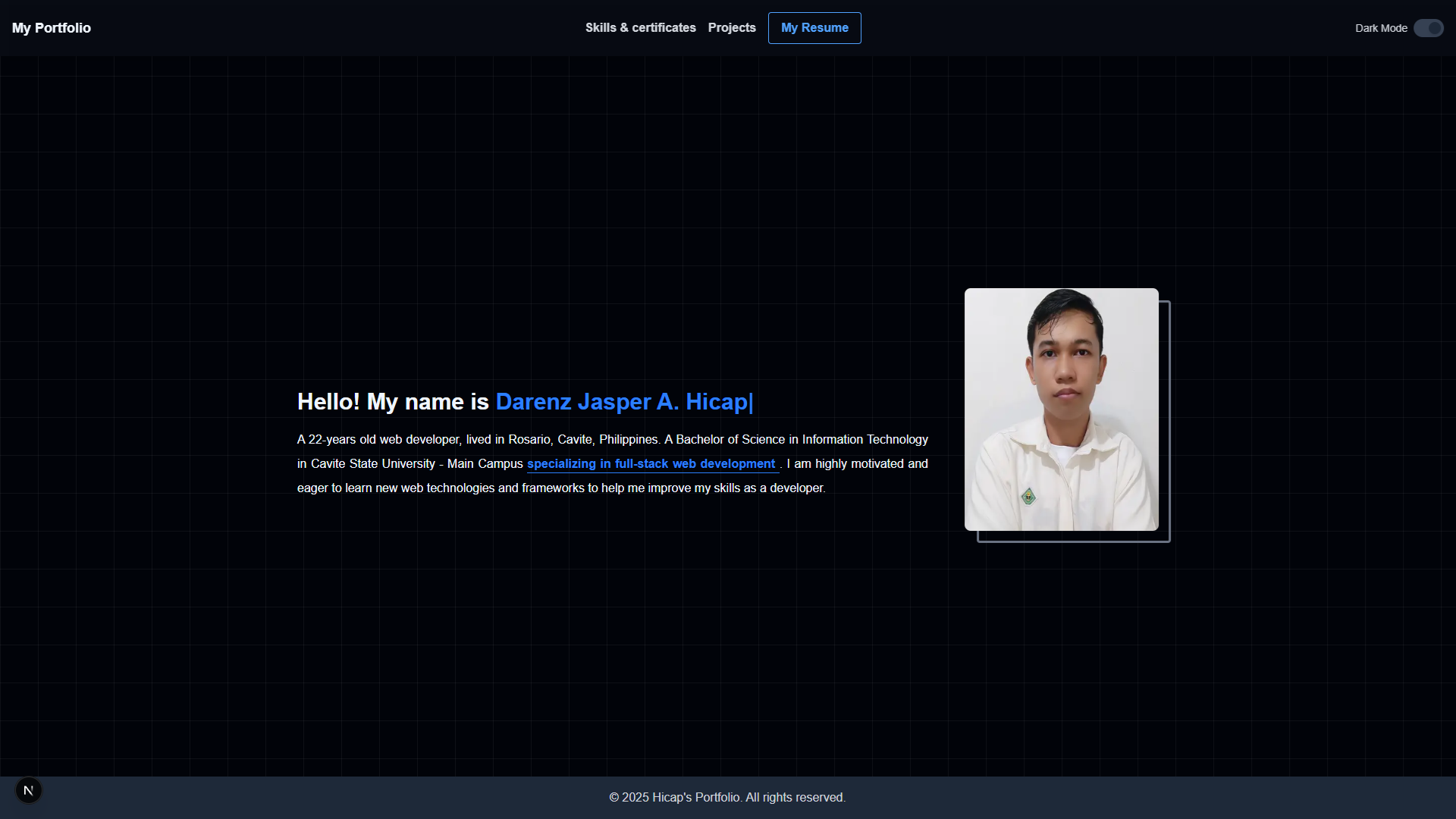Open the Skills & certificates section
The height and width of the screenshot is (819, 1456).
640,28
